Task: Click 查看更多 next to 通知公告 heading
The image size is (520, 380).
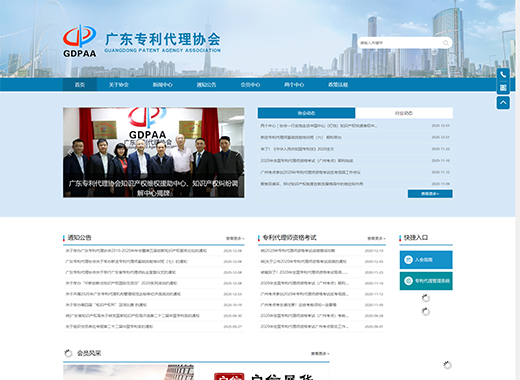Action: (235, 238)
